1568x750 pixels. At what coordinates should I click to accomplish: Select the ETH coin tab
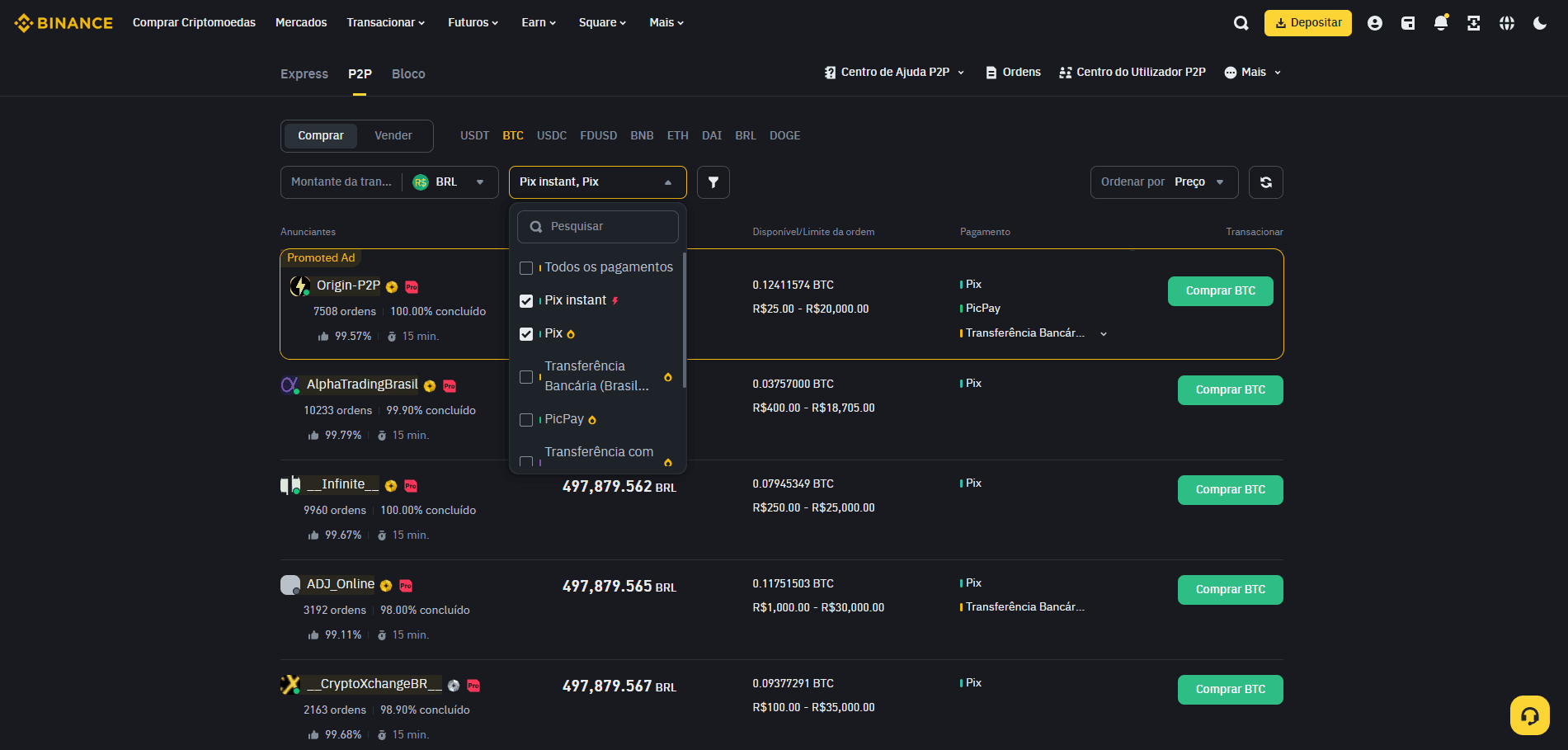678,136
